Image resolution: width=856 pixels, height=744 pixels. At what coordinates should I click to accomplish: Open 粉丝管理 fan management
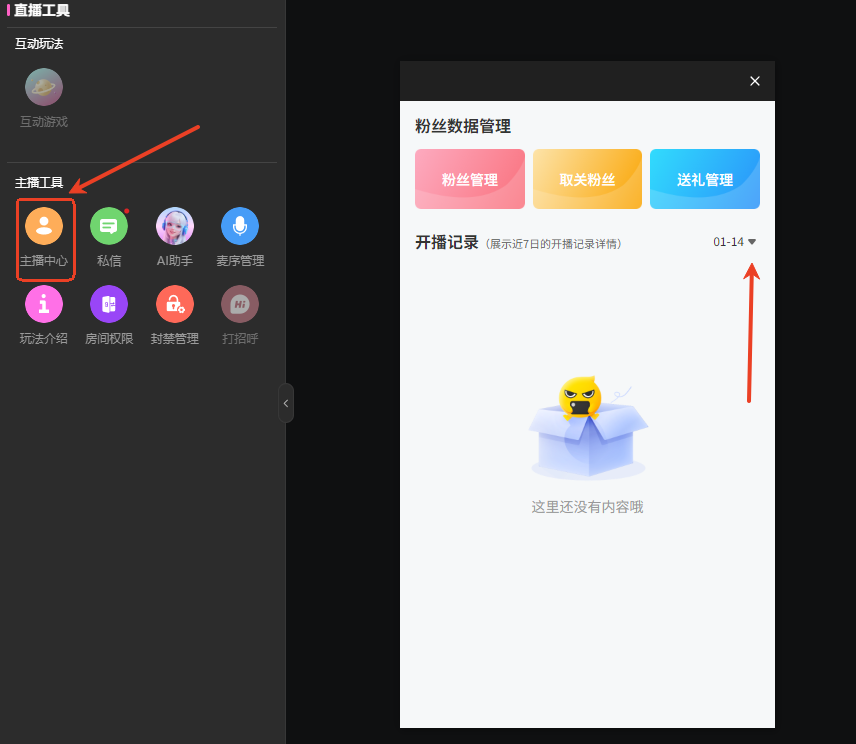(469, 179)
